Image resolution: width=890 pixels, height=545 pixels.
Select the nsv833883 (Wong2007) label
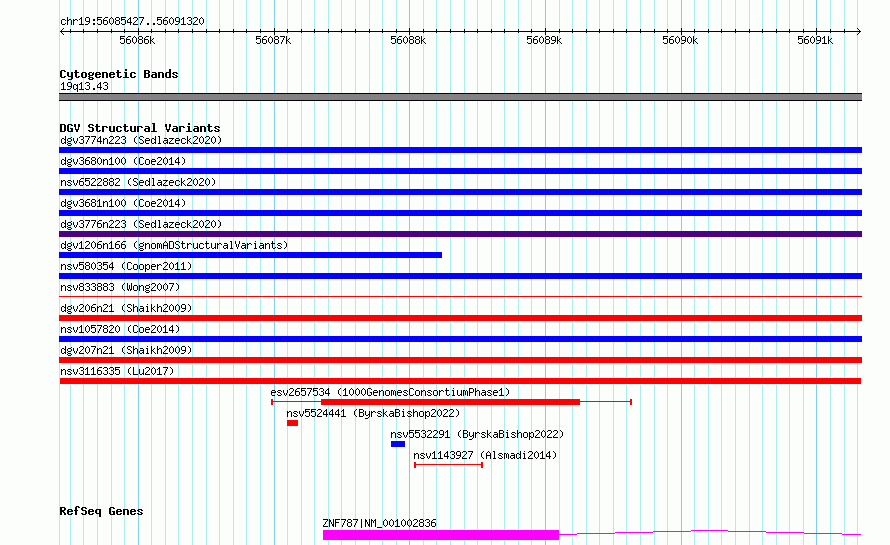pyautogui.click(x=120, y=287)
